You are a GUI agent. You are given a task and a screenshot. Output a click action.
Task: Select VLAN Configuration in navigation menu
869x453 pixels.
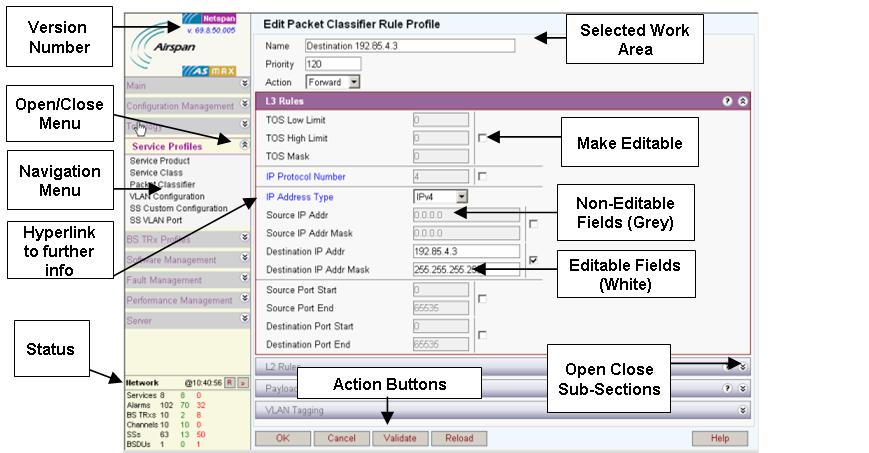pyautogui.click(x=167, y=197)
